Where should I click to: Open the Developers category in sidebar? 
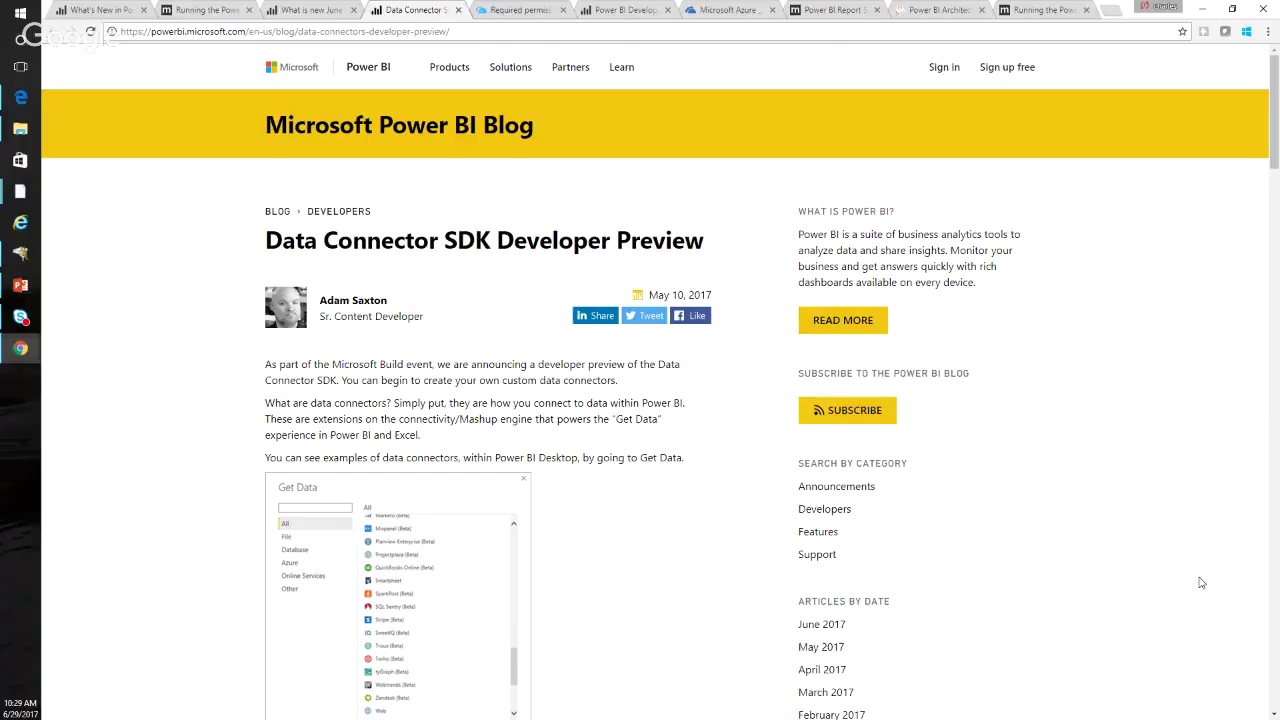coord(824,509)
